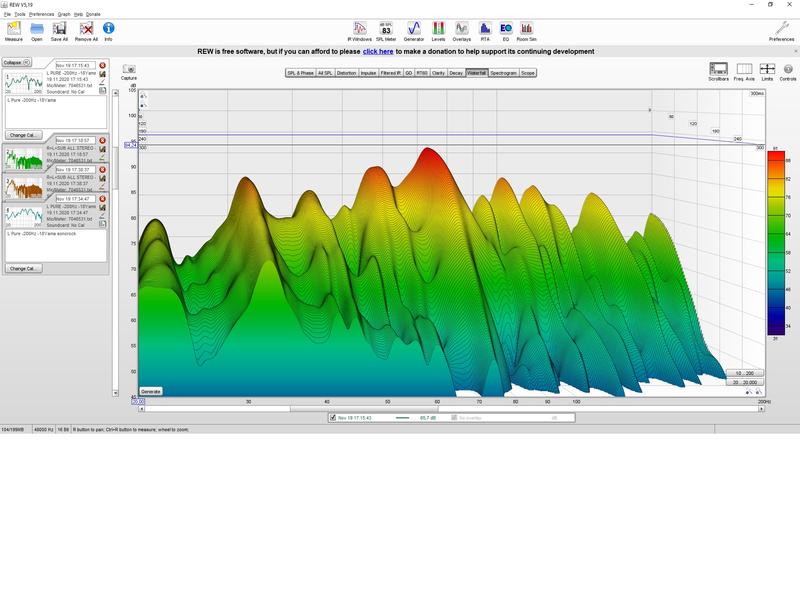Viewport: 800px width, 593px height.
Task: Open Room Sim tool
Action: [x=527, y=30]
